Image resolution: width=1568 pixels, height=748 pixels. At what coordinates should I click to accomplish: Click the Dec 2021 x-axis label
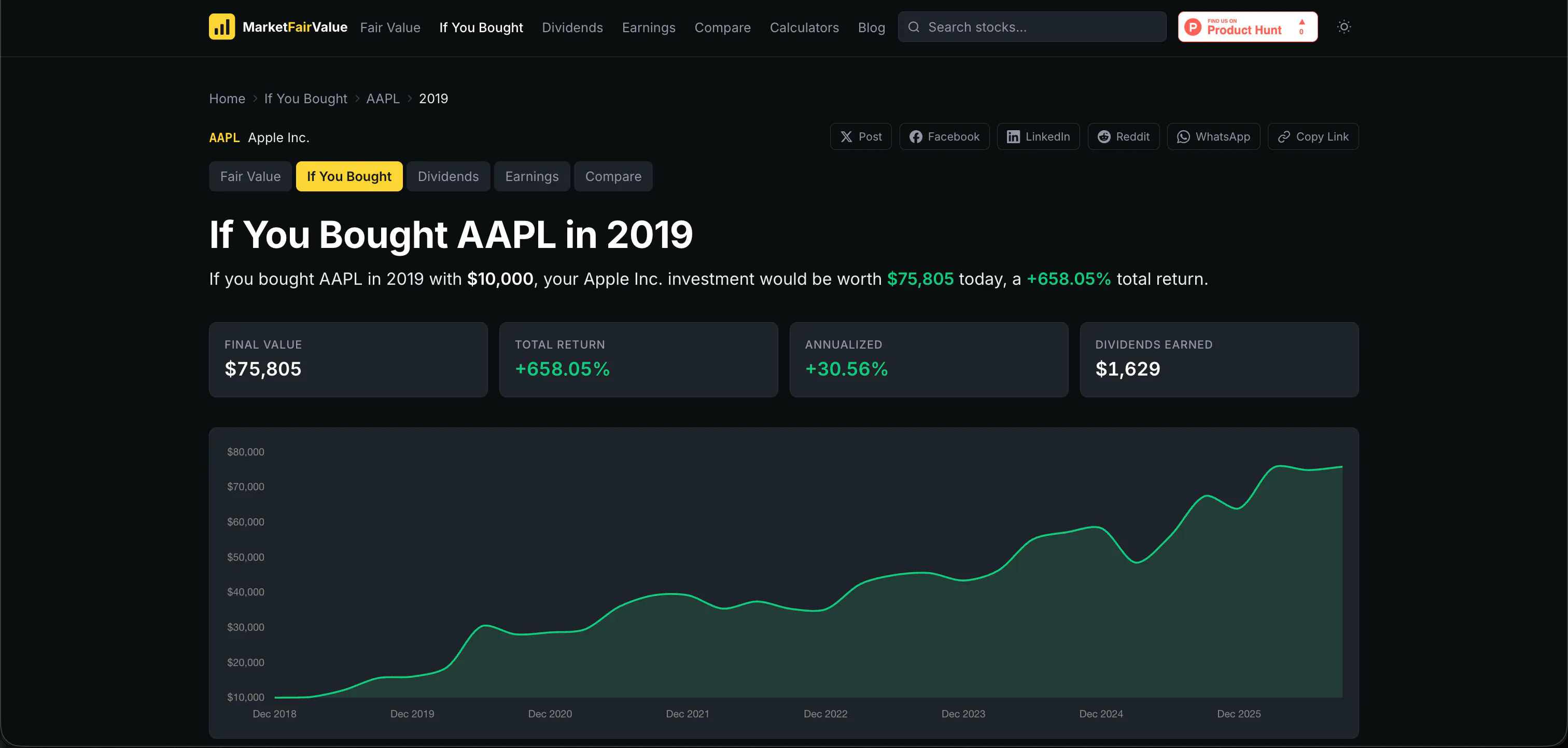coord(687,713)
